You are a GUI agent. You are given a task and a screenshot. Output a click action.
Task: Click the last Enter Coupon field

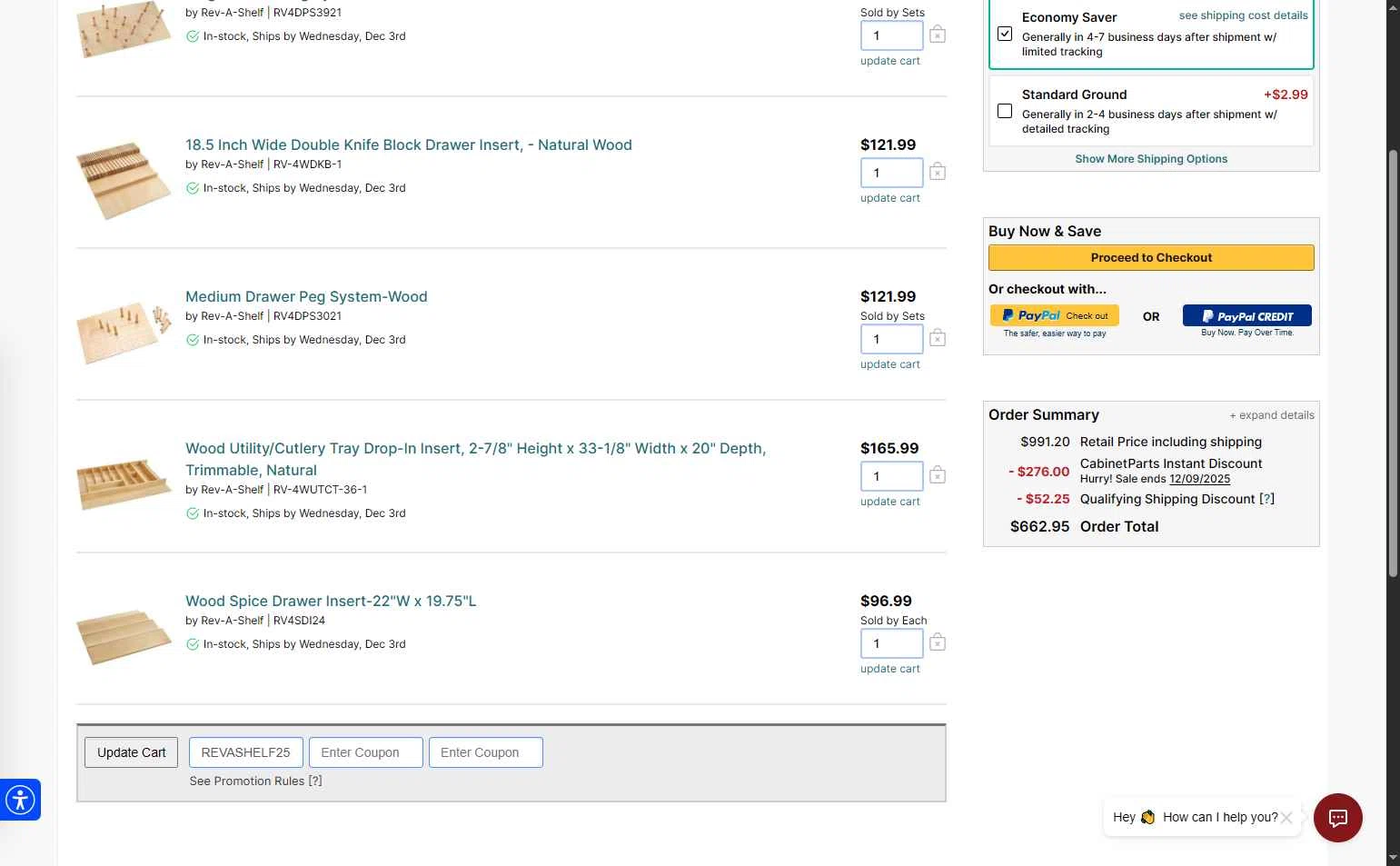click(x=486, y=752)
